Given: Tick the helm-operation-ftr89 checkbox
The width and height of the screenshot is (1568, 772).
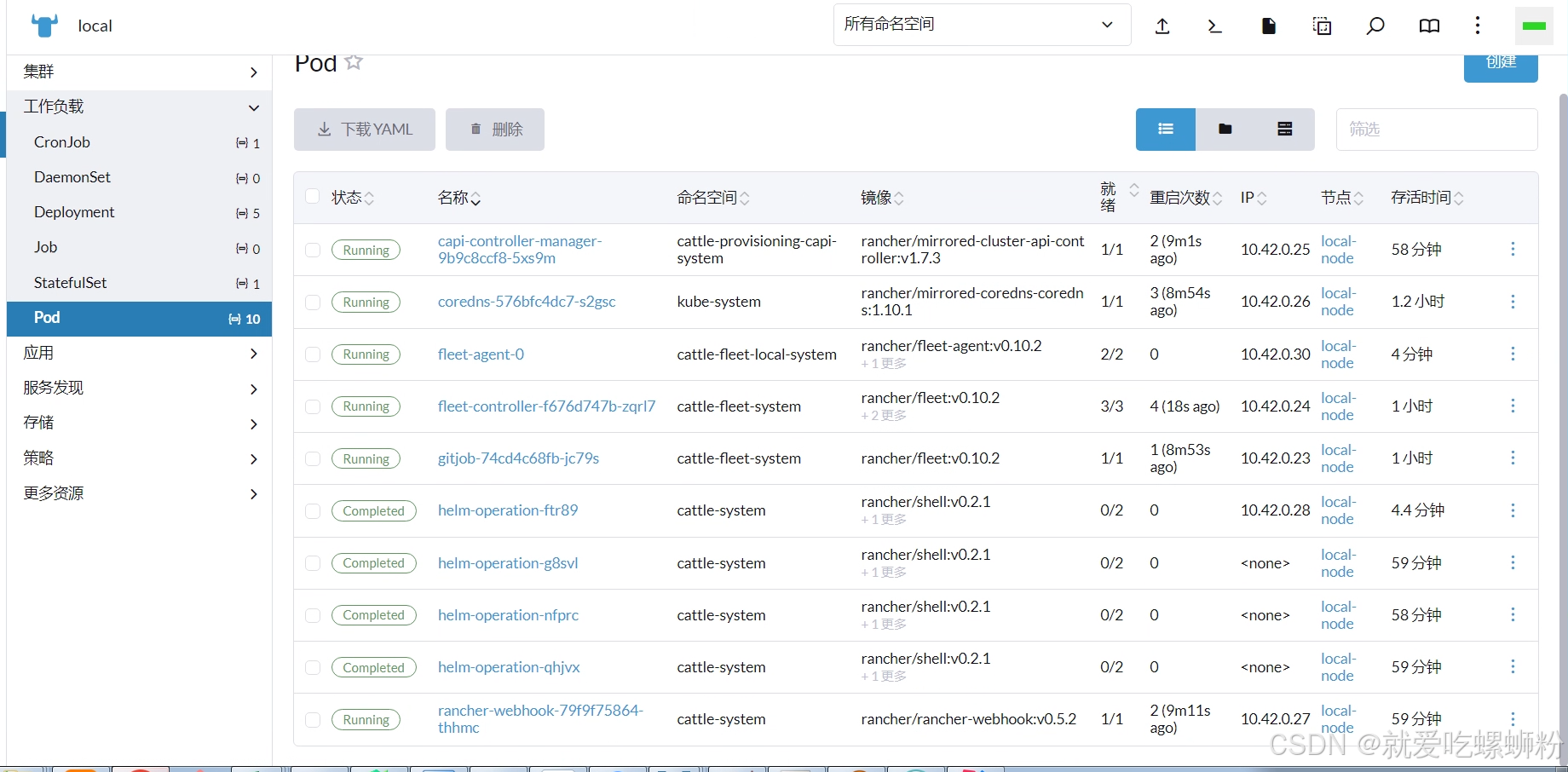Looking at the screenshot, I should click(x=313, y=510).
